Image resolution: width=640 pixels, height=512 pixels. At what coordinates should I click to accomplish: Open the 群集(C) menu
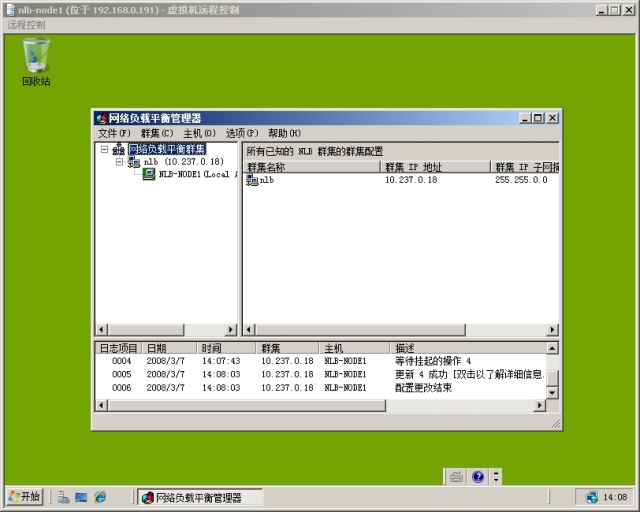click(157, 133)
